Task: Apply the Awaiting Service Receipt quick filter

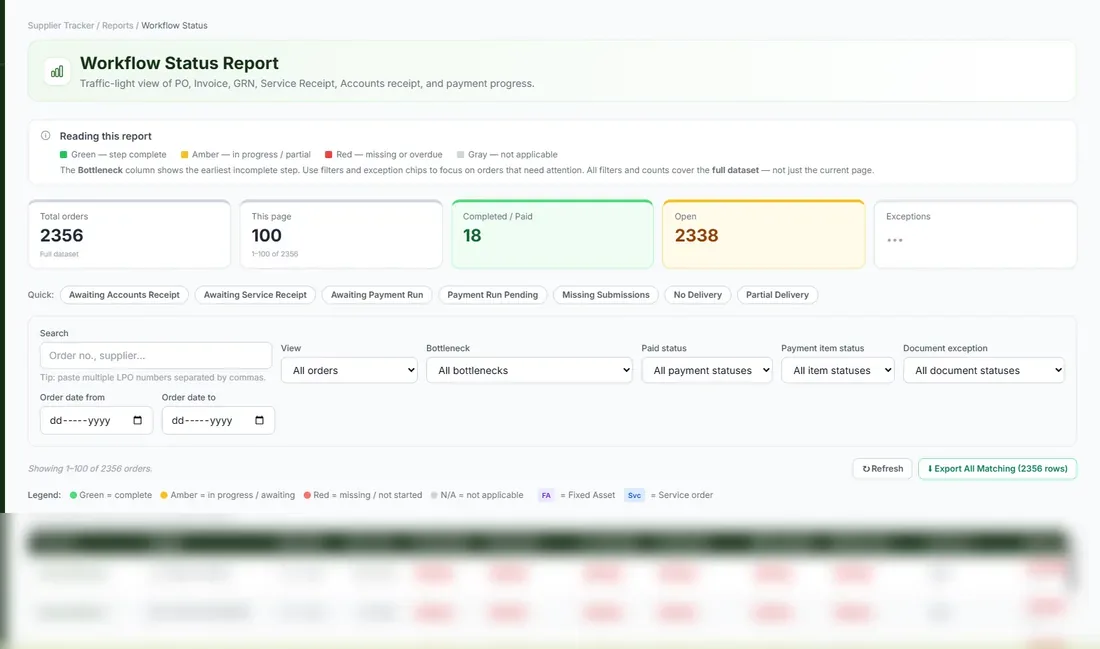Action: [x=255, y=295]
